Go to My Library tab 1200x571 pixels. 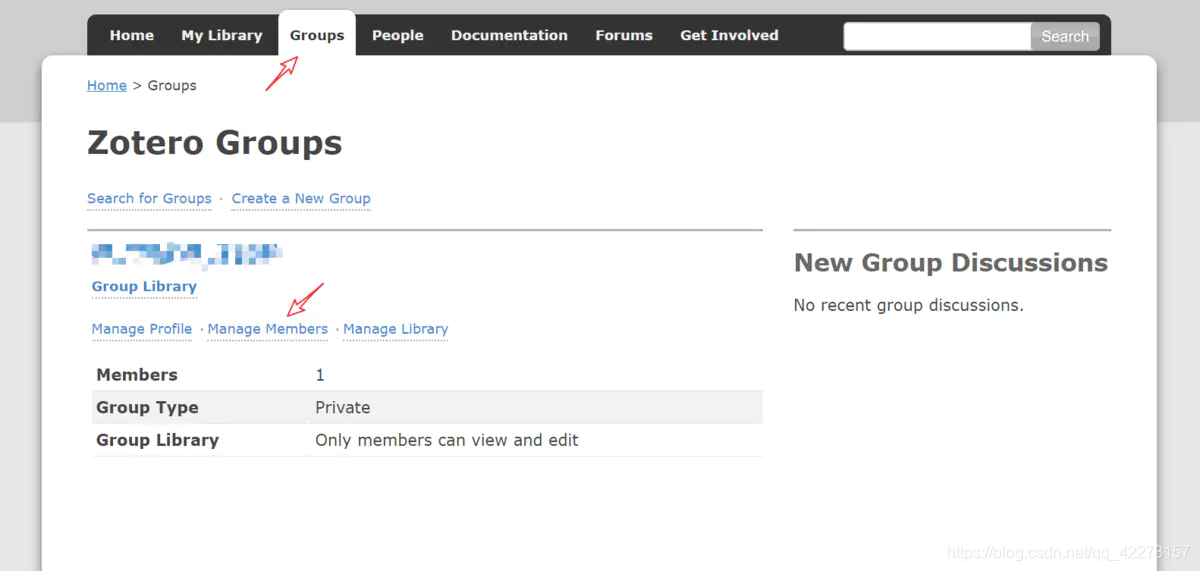coord(222,35)
